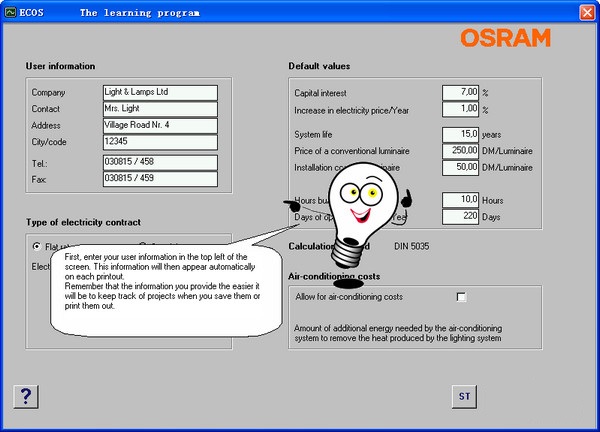Close the ECOS window
Image resolution: width=600 pixels, height=432 pixels.
[x=587, y=13]
